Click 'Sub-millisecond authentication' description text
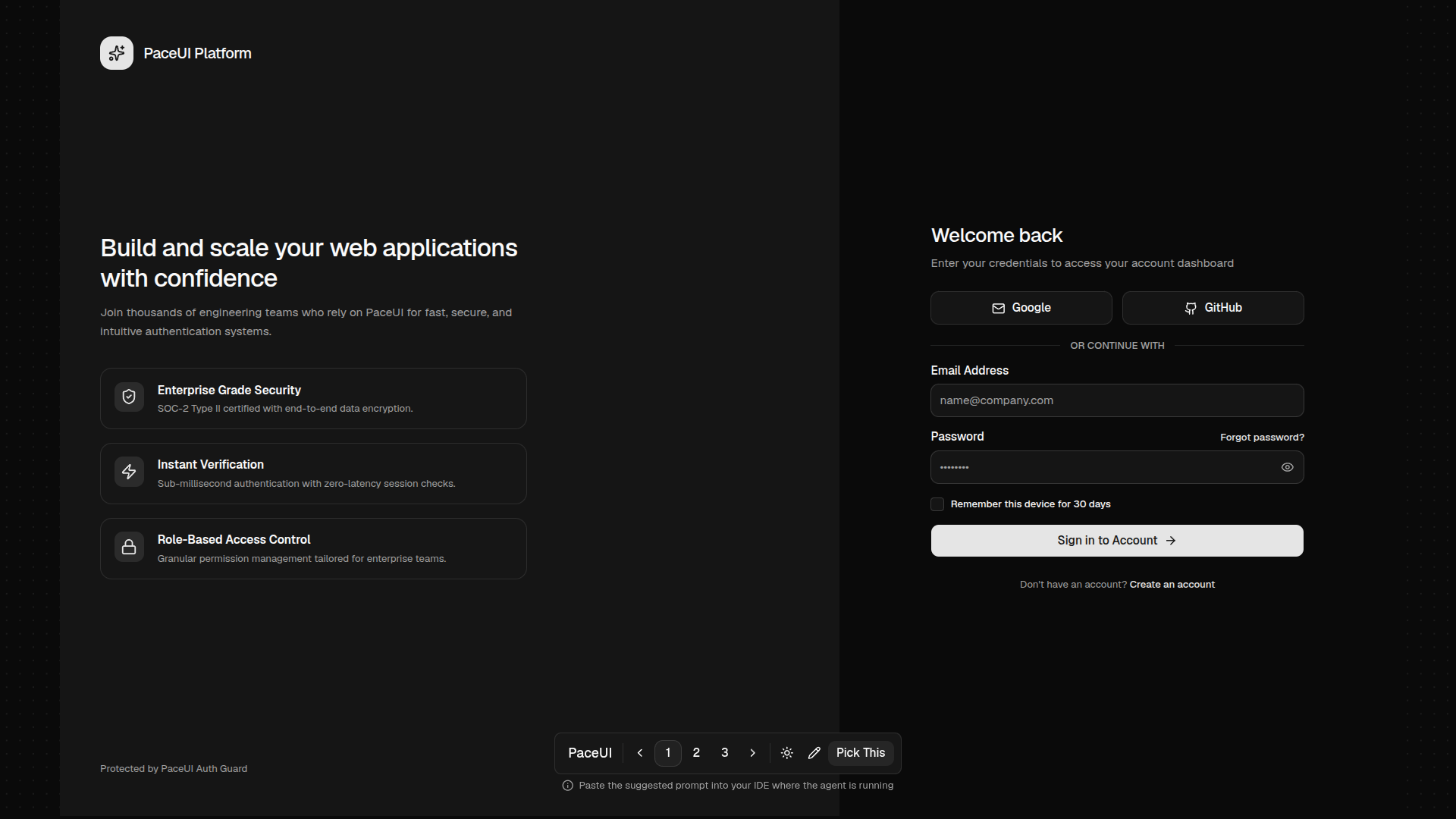This screenshot has width=1456, height=819. [306, 484]
